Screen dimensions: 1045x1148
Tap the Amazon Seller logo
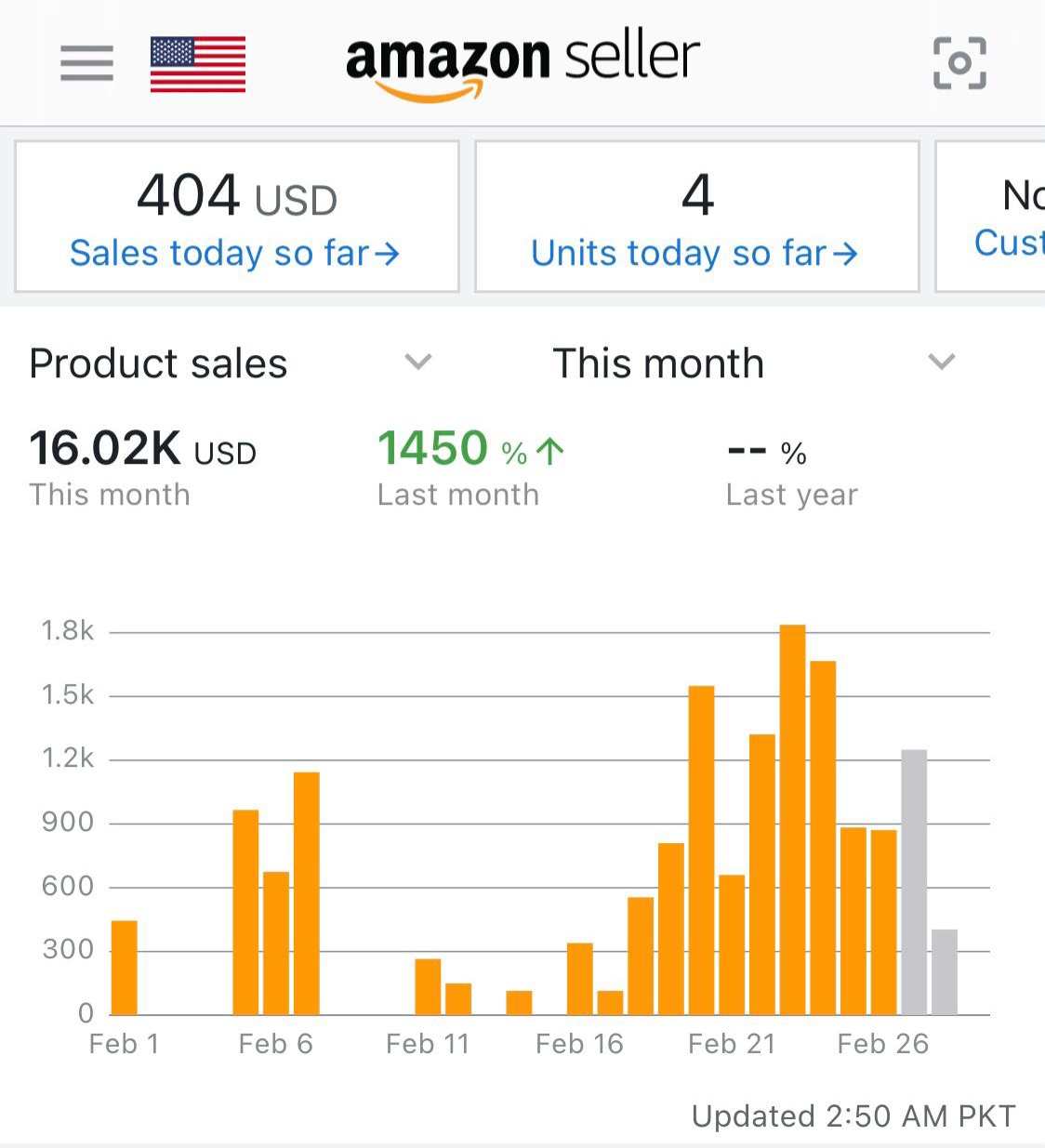[x=522, y=63]
